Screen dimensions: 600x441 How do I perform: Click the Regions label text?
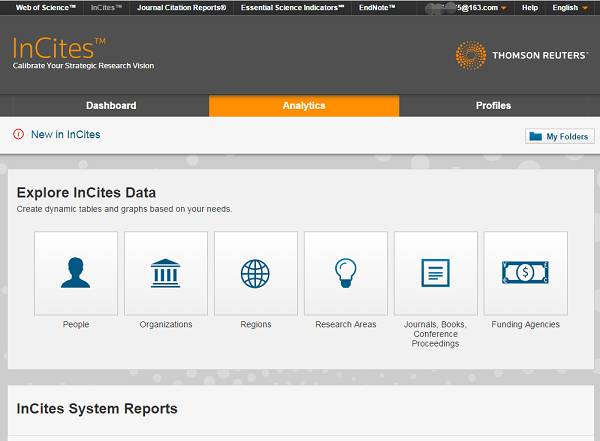(256, 324)
